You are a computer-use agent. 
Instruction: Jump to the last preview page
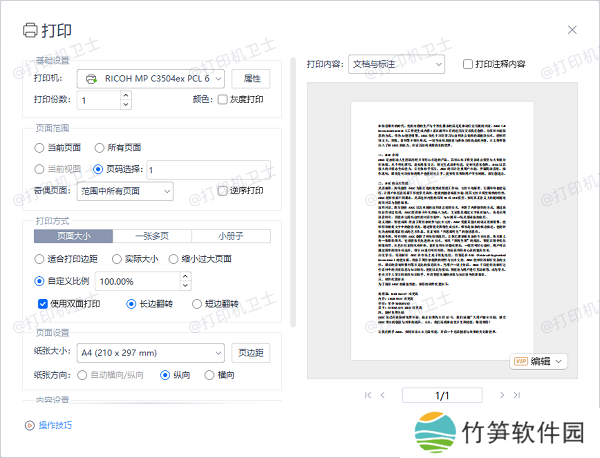[x=516, y=396]
